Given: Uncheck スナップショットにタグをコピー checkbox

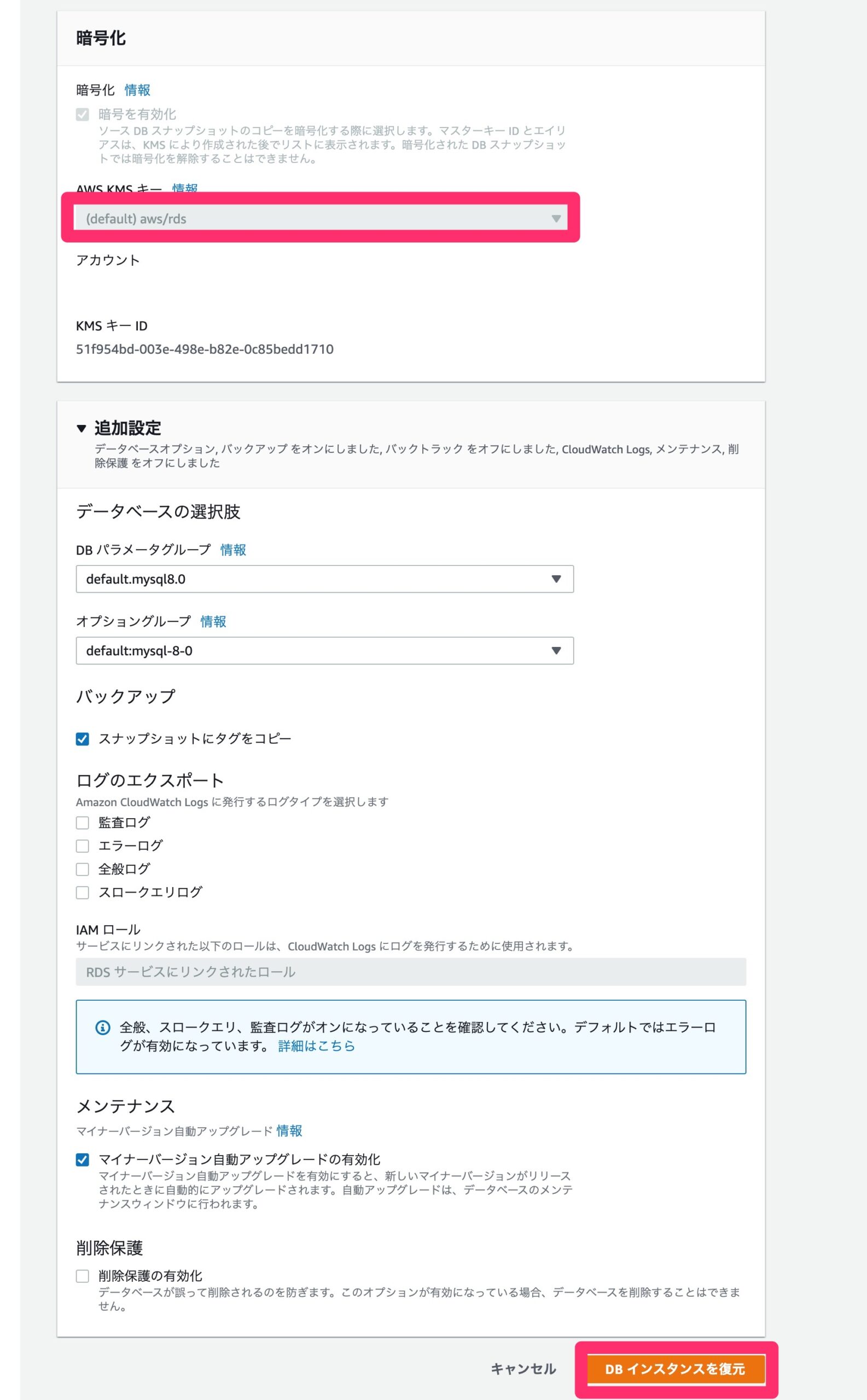Looking at the screenshot, I should tap(83, 739).
